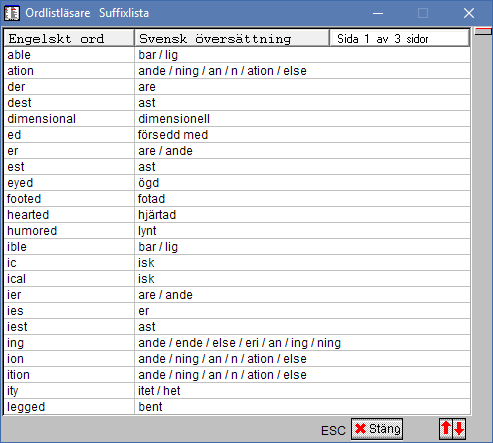
Task: Click the Ordlistläsare app icon in title bar
Action: pyautogui.click(x=12, y=13)
